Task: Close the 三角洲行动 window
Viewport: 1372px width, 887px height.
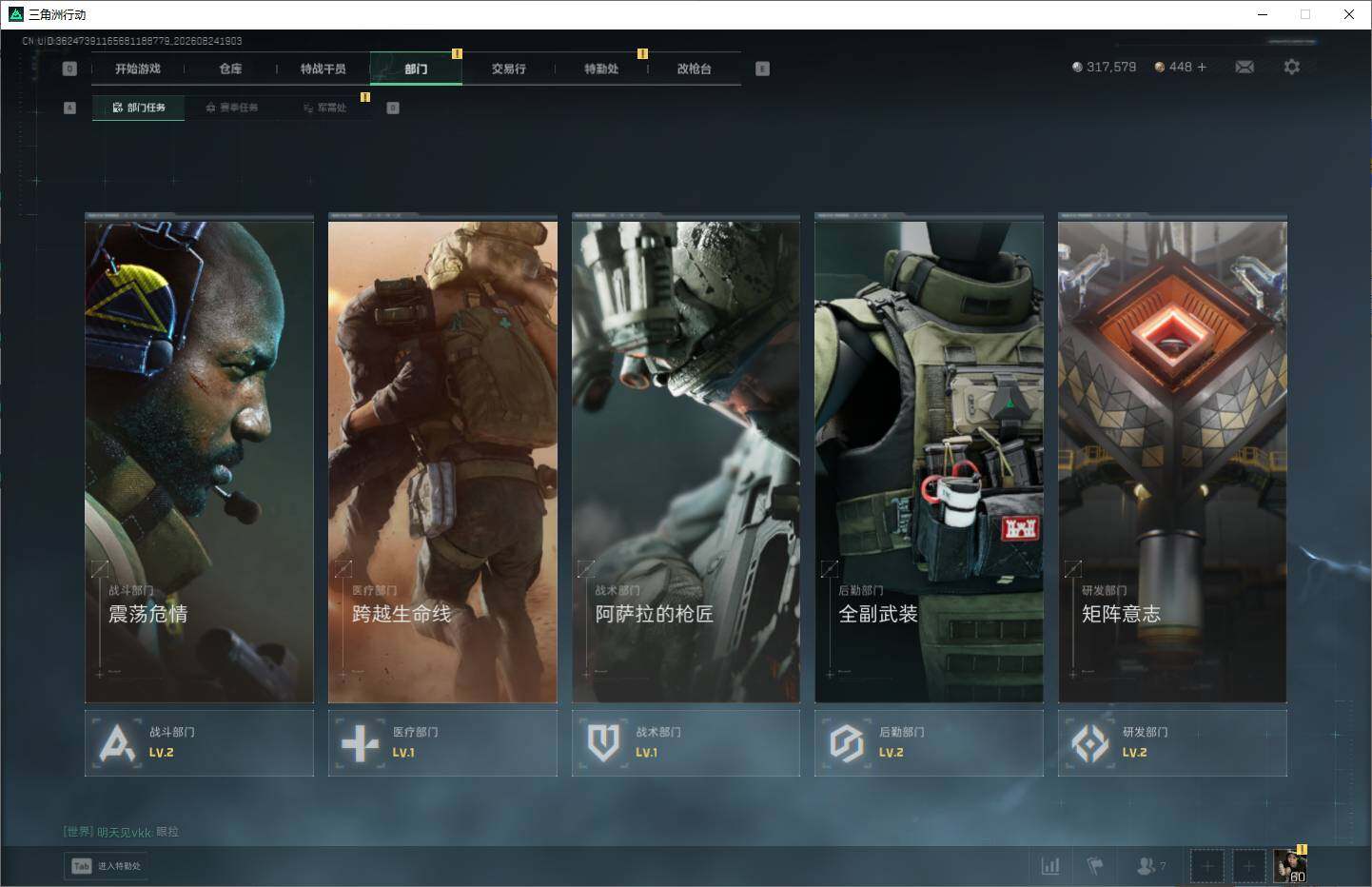Action: click(1349, 14)
